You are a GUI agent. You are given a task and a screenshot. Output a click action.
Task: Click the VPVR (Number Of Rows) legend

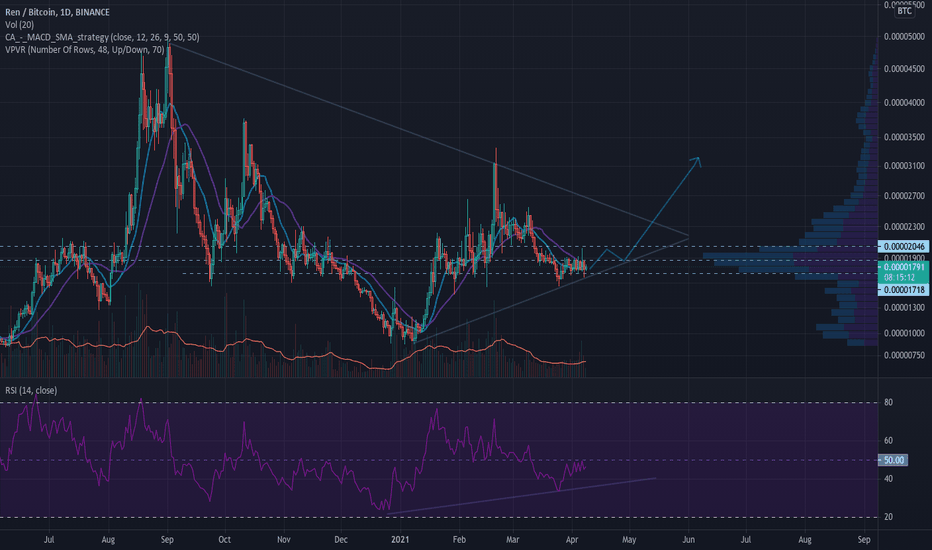point(84,49)
